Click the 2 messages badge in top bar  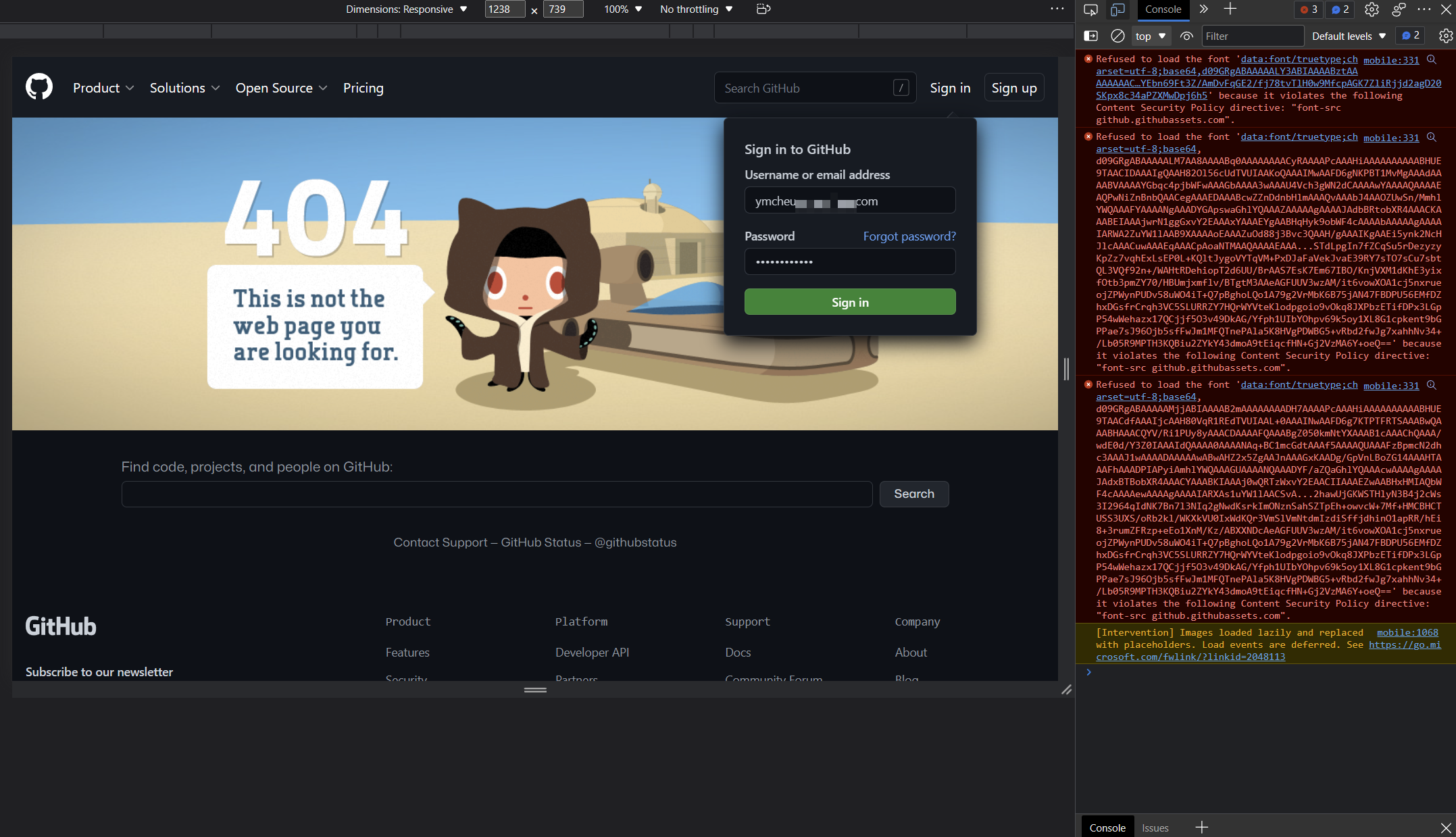[1340, 9]
